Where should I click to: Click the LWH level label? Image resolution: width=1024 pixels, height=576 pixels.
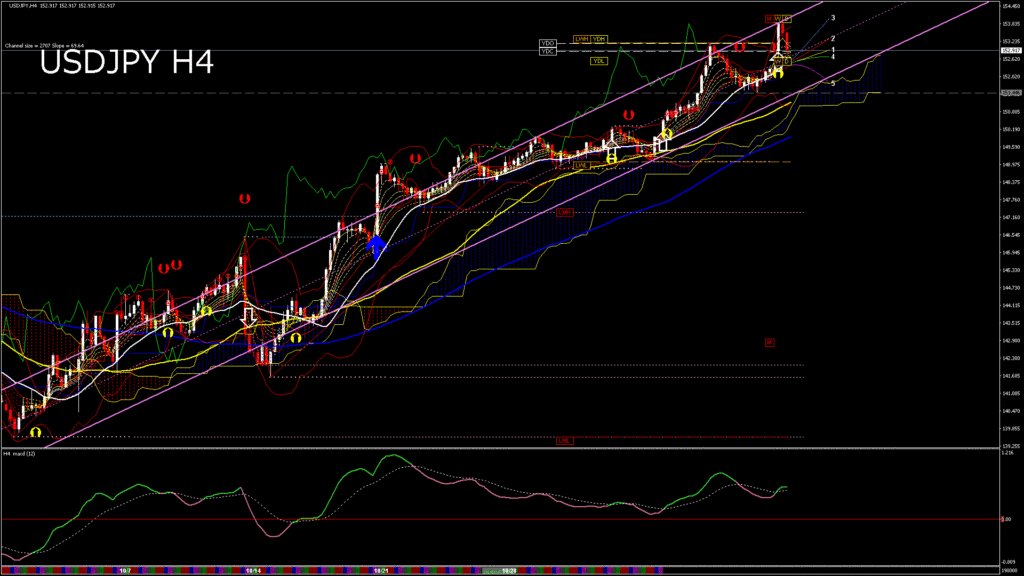pos(581,39)
